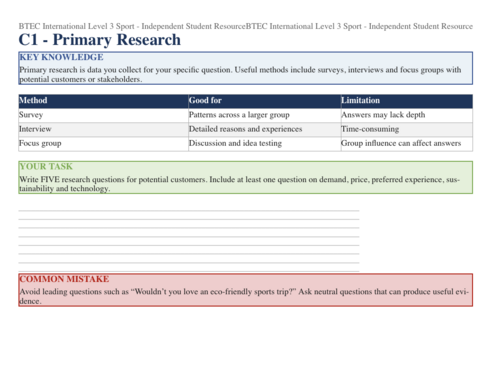The width and height of the screenshot is (500, 369).
Task: Click the leading questions warning text
Action: pyautogui.click(x=244, y=296)
